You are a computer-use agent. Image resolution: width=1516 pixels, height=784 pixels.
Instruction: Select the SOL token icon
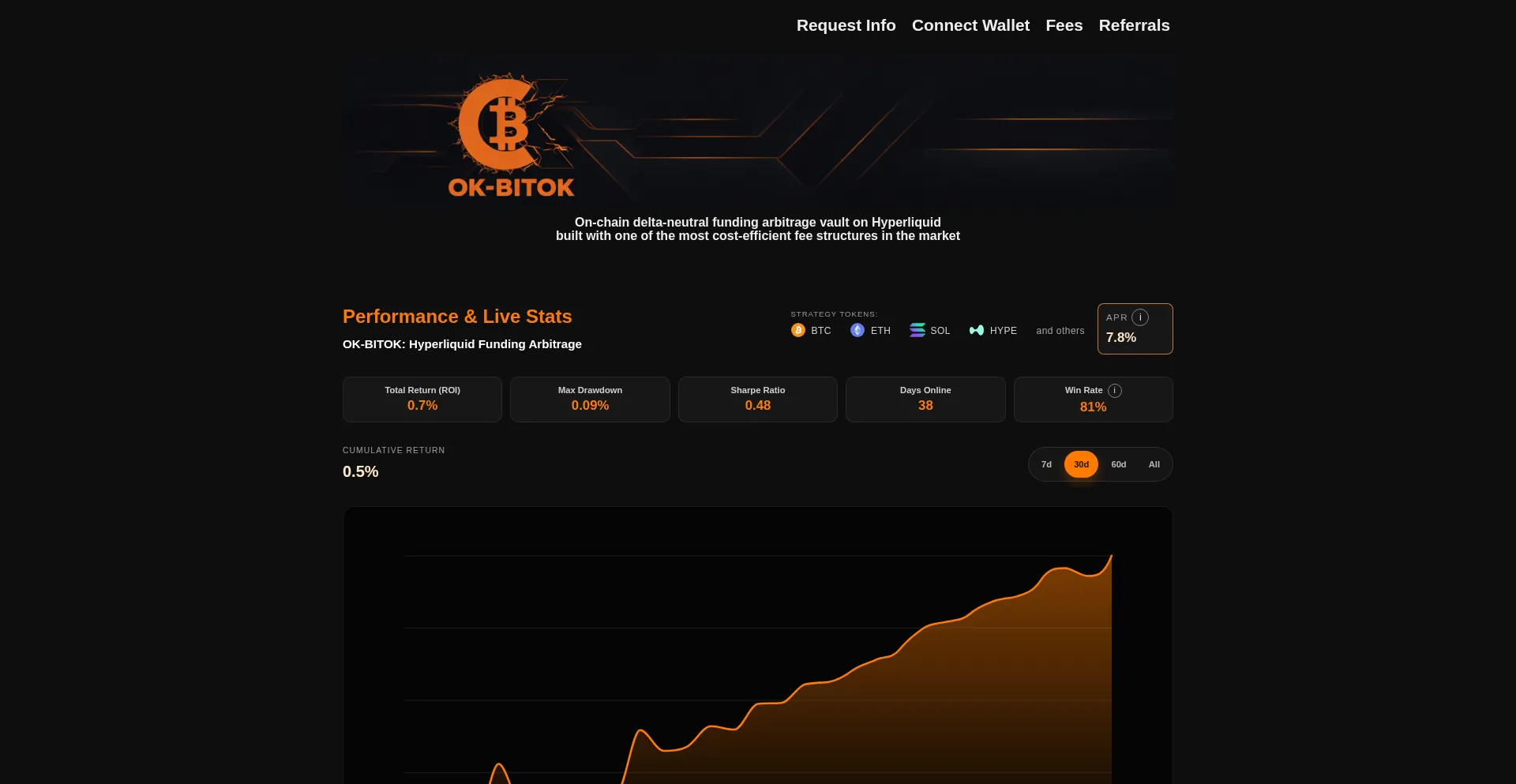[x=917, y=330]
